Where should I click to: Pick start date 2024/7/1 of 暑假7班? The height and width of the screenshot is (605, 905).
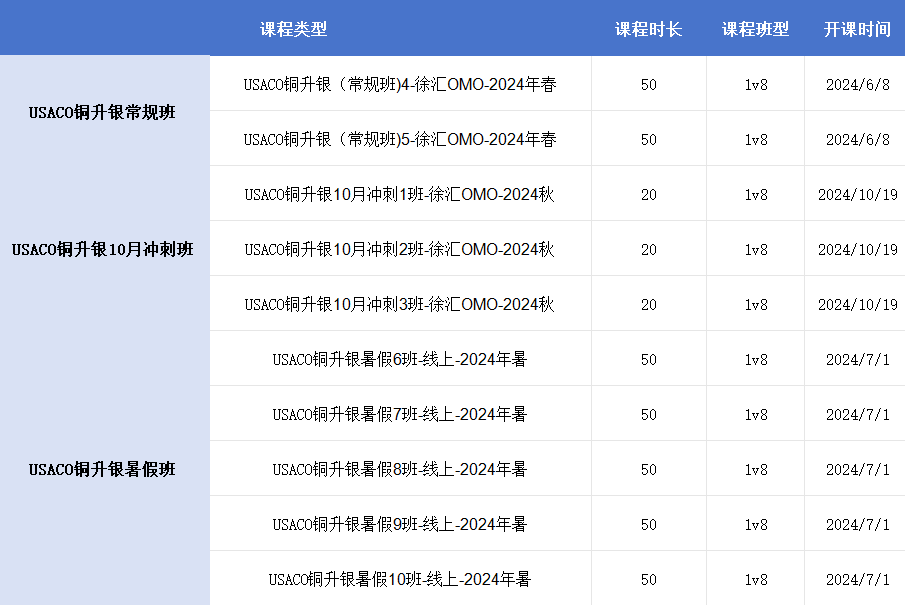pyautogui.click(x=858, y=414)
